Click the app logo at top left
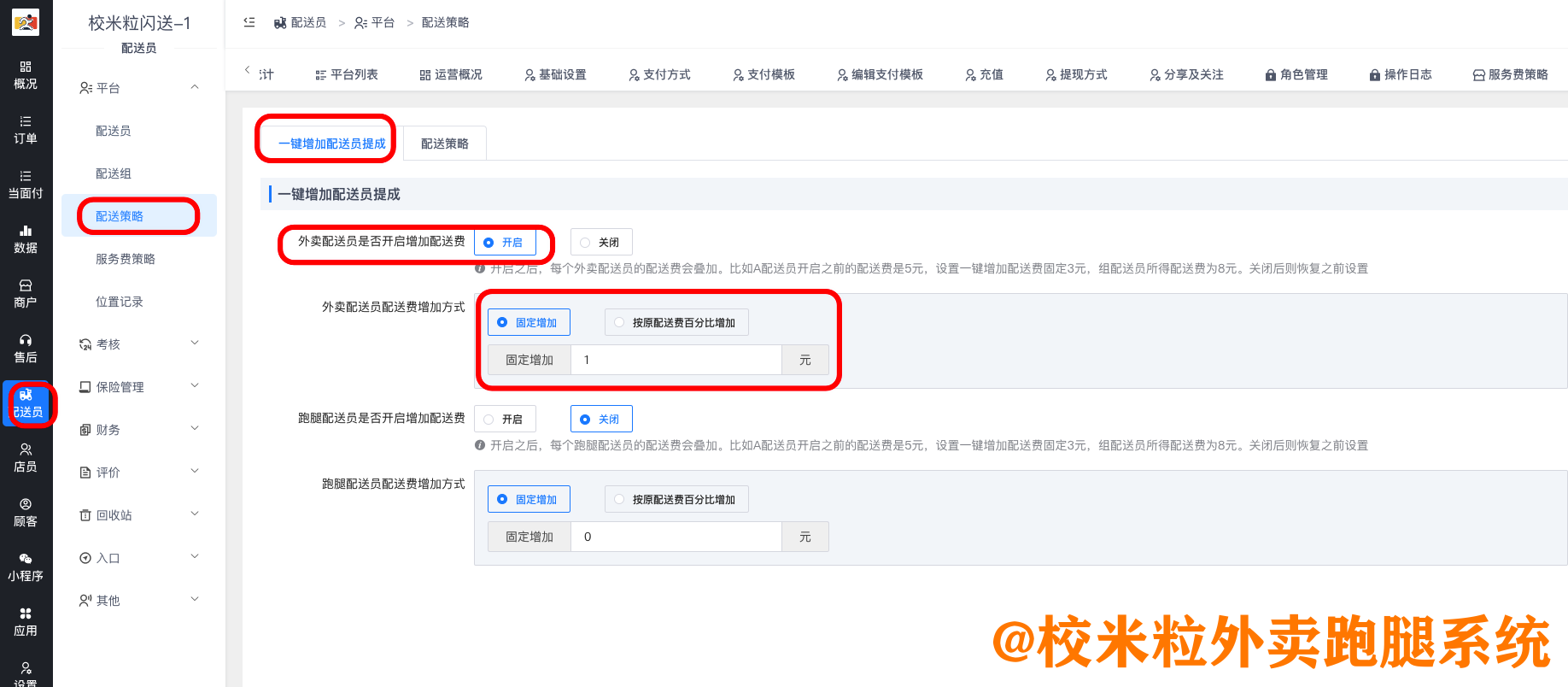Image resolution: width=1568 pixels, height=687 pixels. (x=26, y=22)
